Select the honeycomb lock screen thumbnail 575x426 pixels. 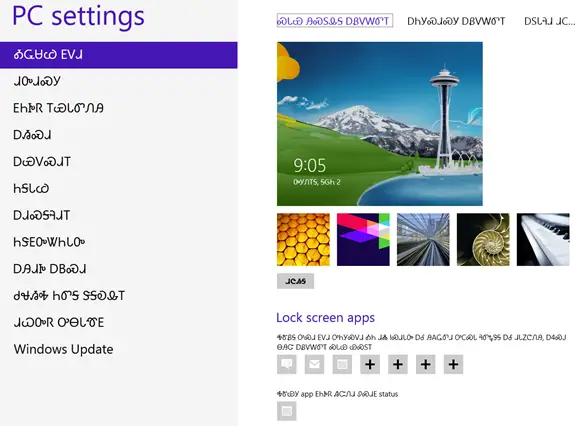pyautogui.click(x=303, y=239)
